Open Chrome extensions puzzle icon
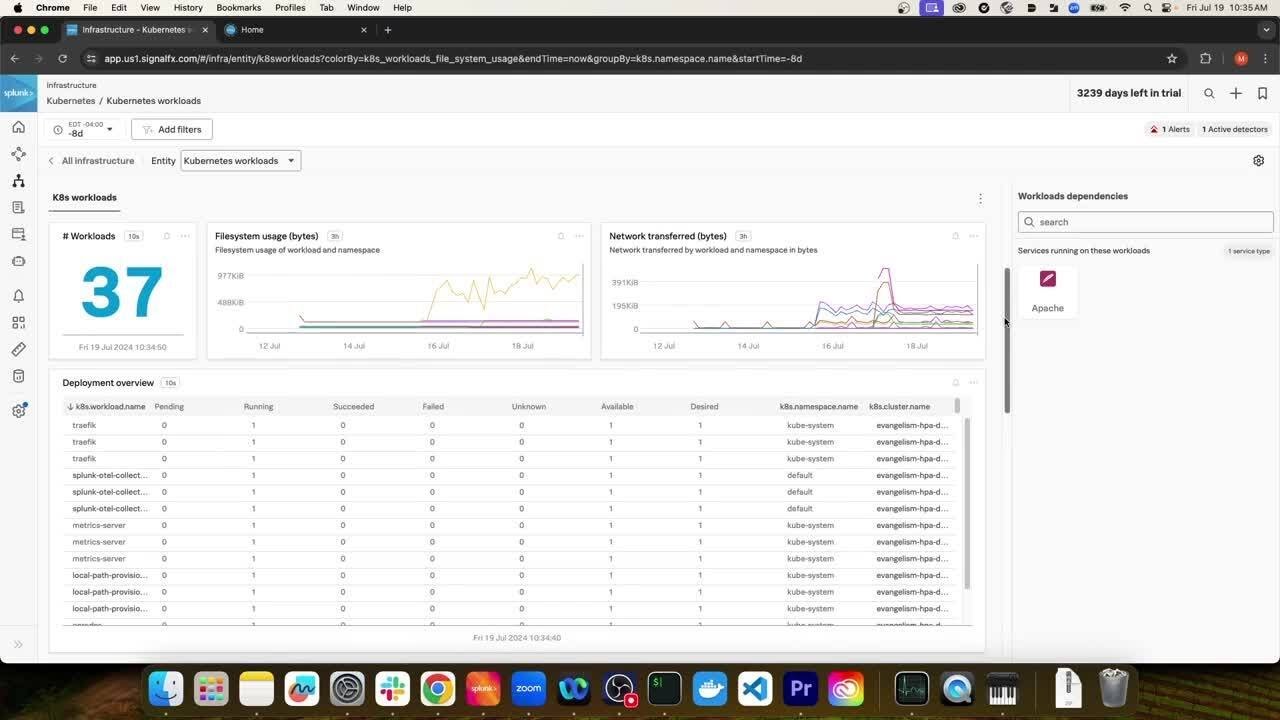The image size is (1280, 720). [1205, 59]
